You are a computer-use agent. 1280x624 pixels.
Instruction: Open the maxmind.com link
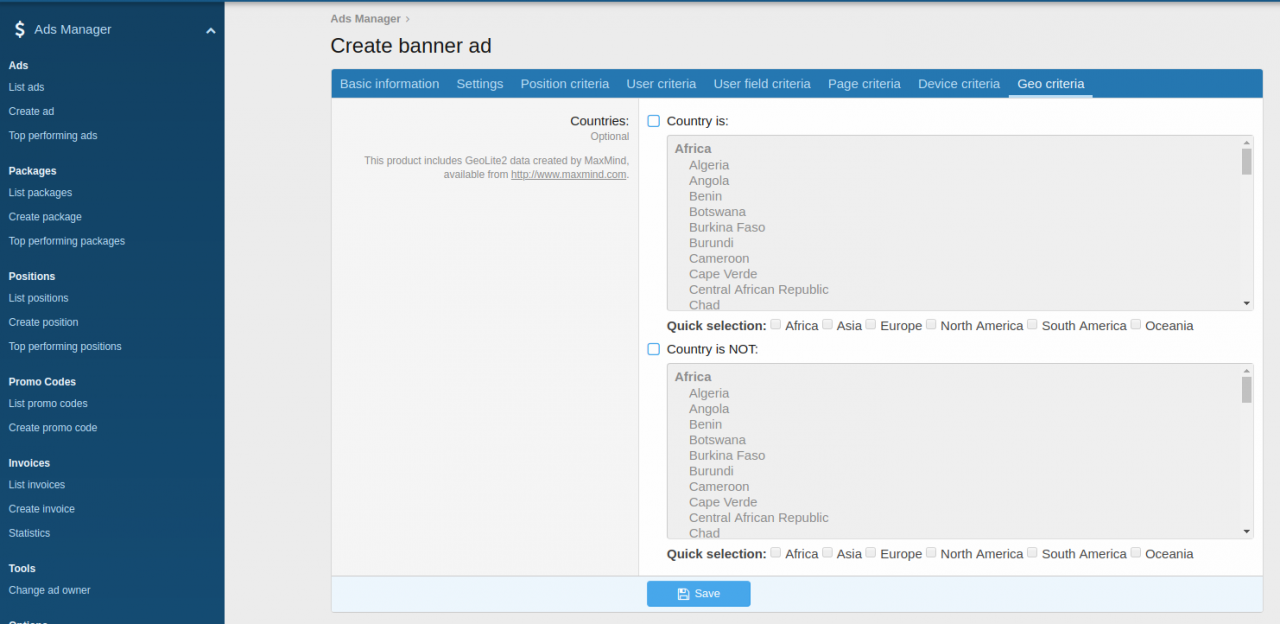tap(568, 174)
